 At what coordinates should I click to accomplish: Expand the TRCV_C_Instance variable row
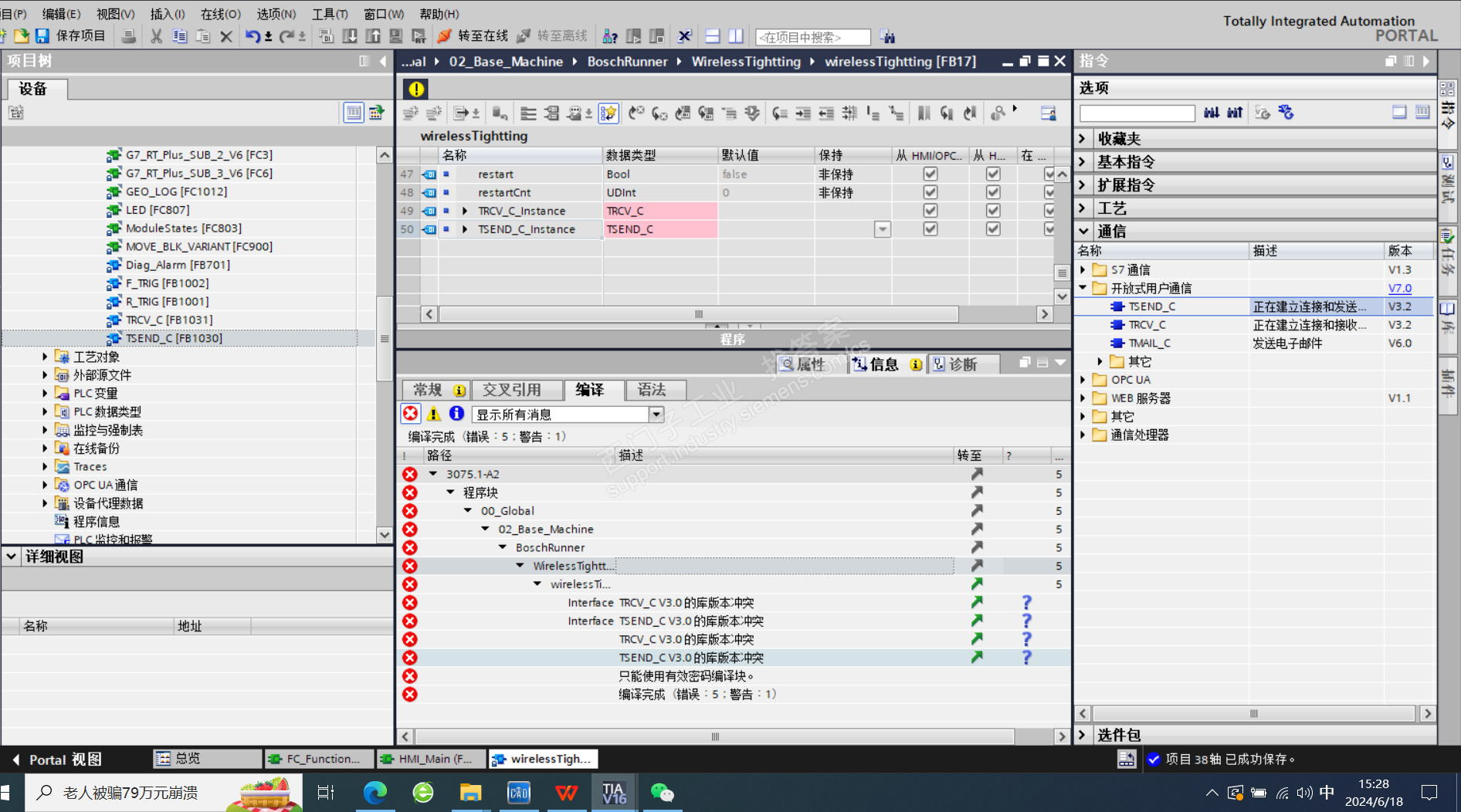pos(465,211)
